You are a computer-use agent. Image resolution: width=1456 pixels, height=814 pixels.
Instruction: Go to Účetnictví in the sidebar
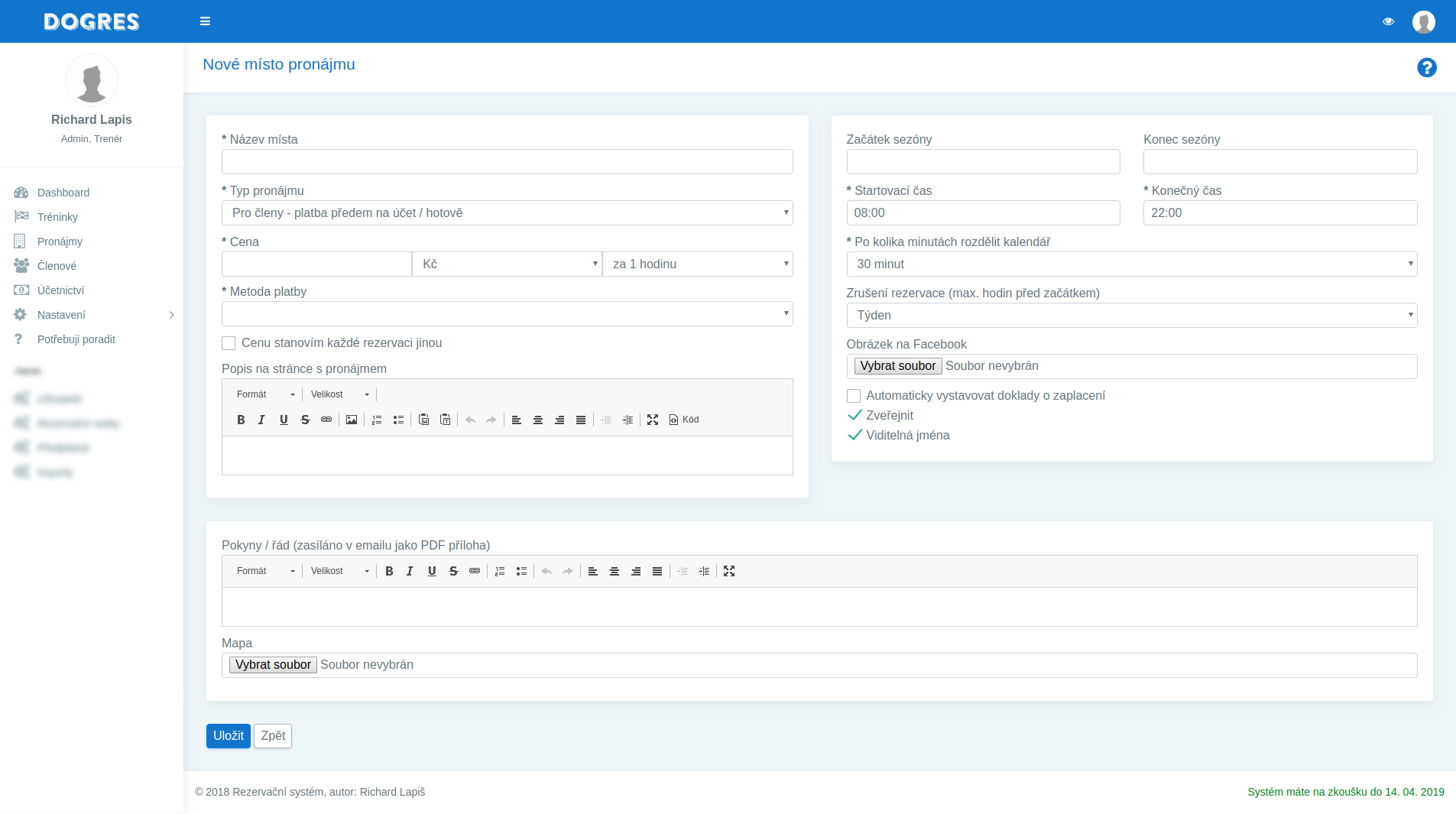(x=60, y=290)
